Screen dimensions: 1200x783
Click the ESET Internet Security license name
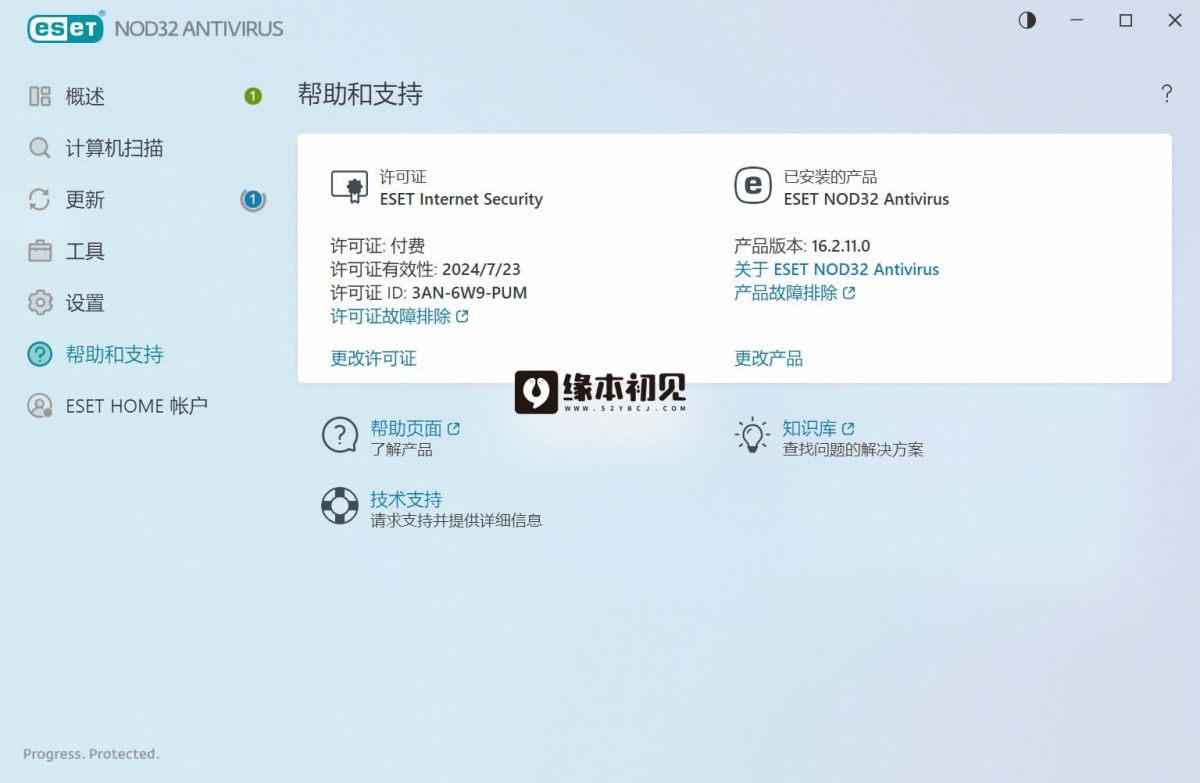461,199
